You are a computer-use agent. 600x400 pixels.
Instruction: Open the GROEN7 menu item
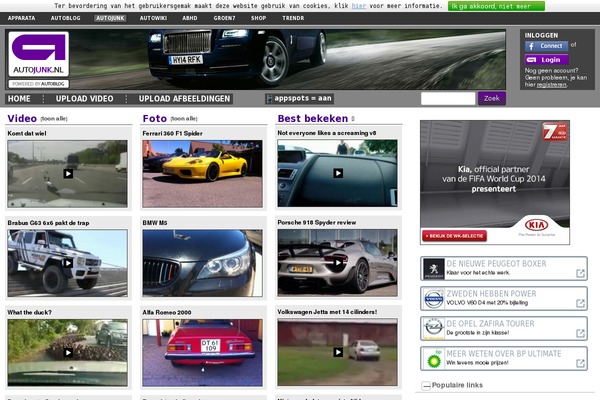coord(224,18)
